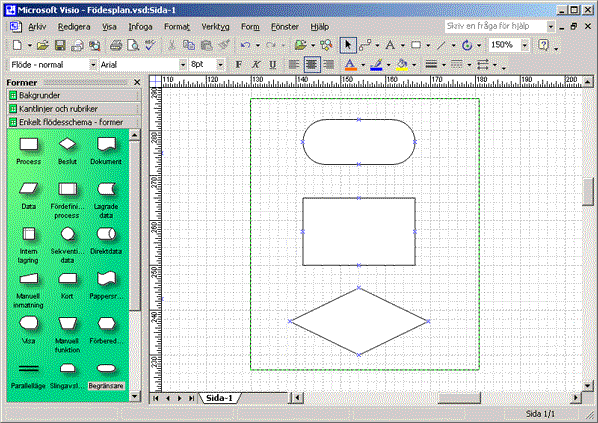
Task: Toggle bold (F) formatting
Action: pos(239,64)
